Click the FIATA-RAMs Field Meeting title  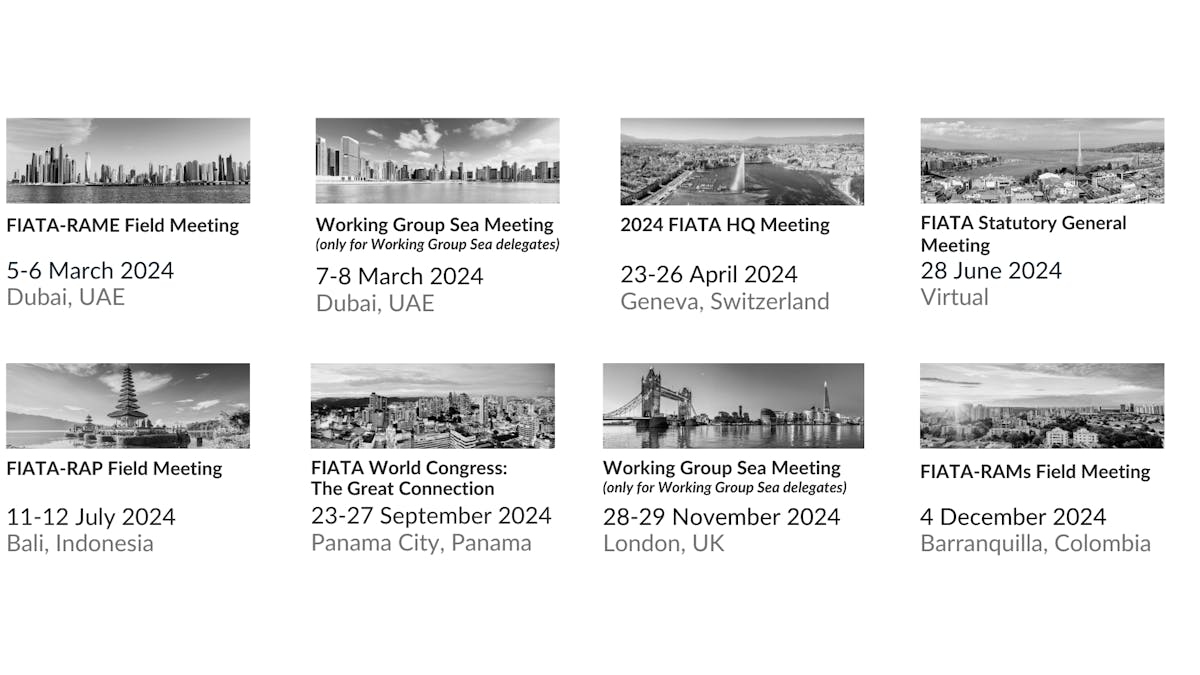1035,471
